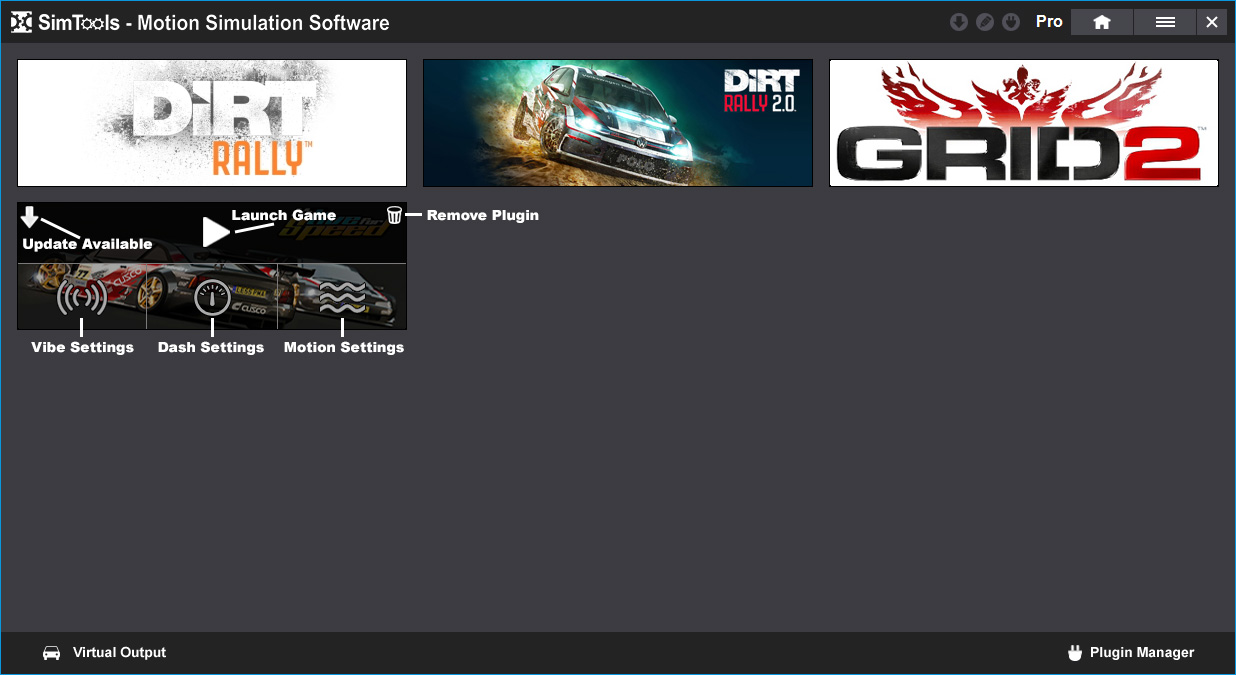Click the SimTools logo icon

(21, 22)
